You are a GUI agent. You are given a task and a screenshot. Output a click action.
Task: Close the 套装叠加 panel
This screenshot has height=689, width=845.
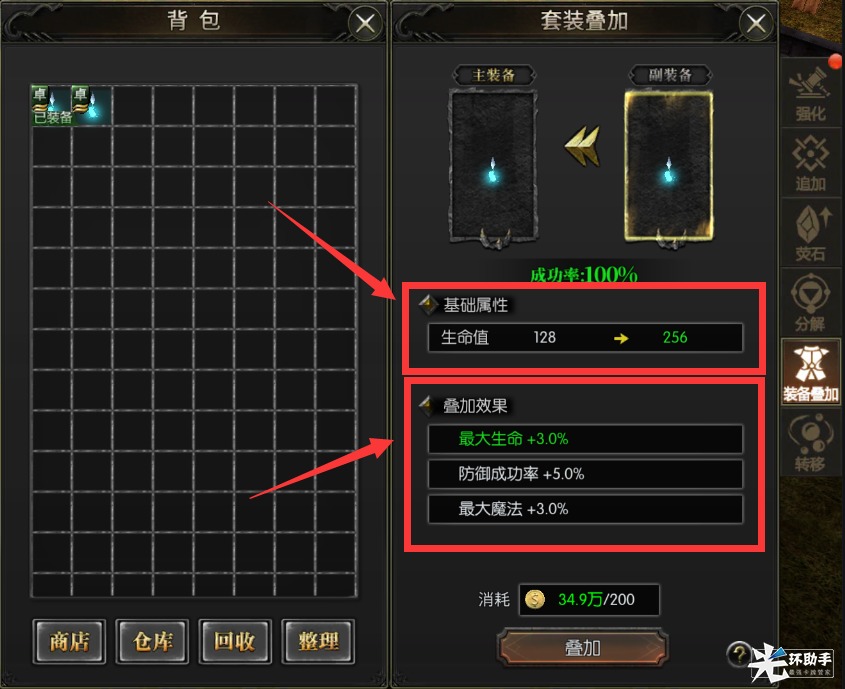[x=756, y=23]
